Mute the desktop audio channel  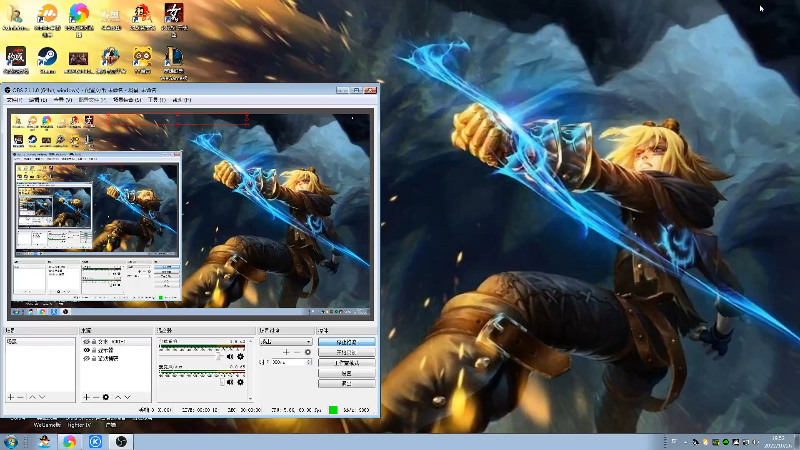(x=230, y=357)
